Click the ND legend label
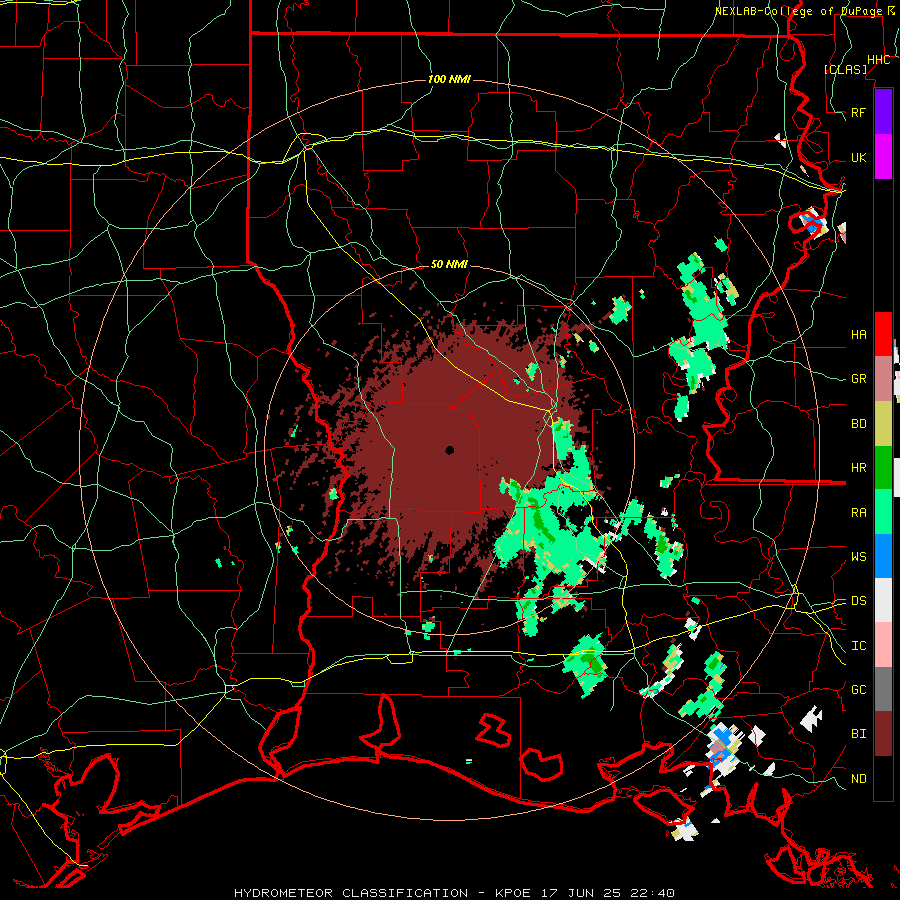The width and height of the screenshot is (900, 900). tap(858, 778)
